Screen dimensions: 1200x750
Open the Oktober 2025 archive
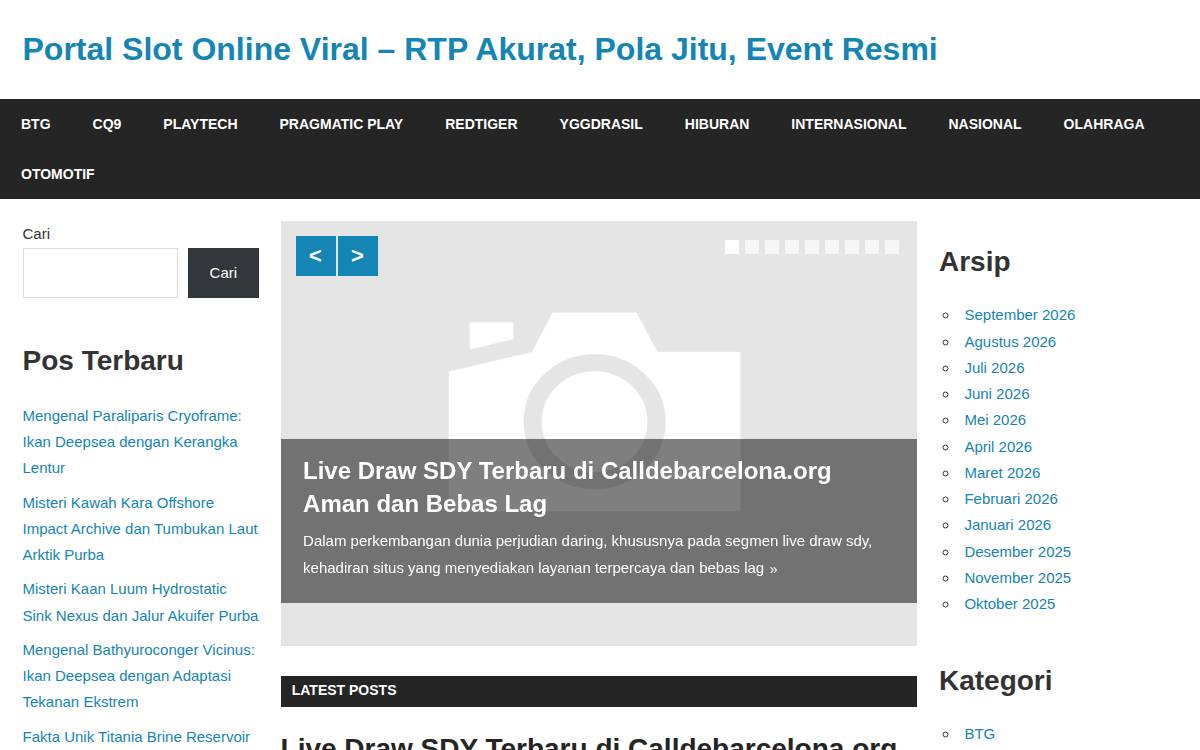pos(1010,604)
